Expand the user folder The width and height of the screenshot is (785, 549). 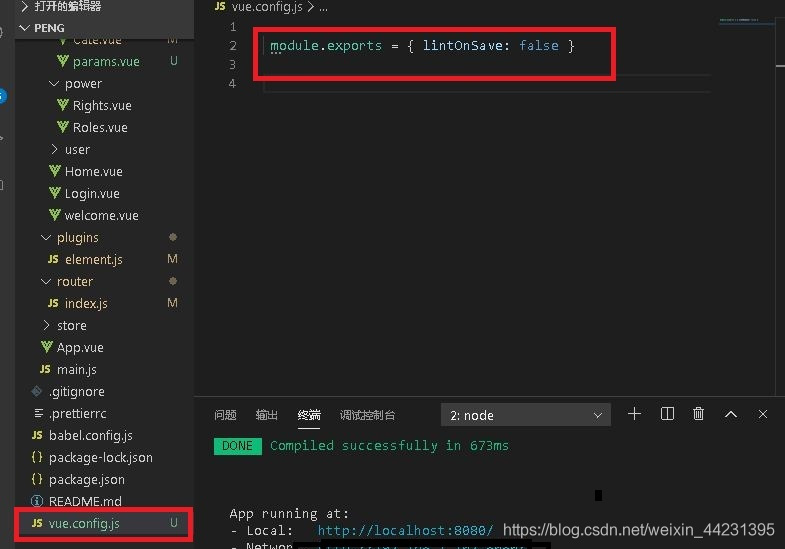pyautogui.click(x=77, y=149)
